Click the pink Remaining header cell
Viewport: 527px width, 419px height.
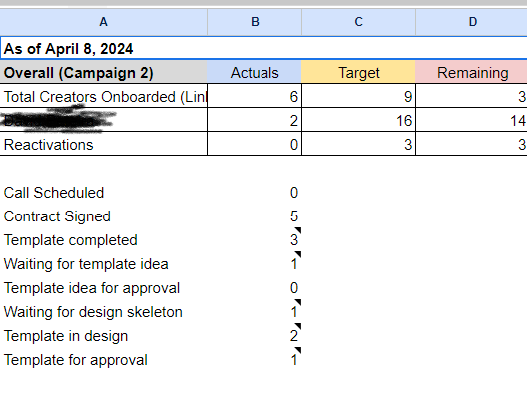pyautogui.click(x=472, y=73)
